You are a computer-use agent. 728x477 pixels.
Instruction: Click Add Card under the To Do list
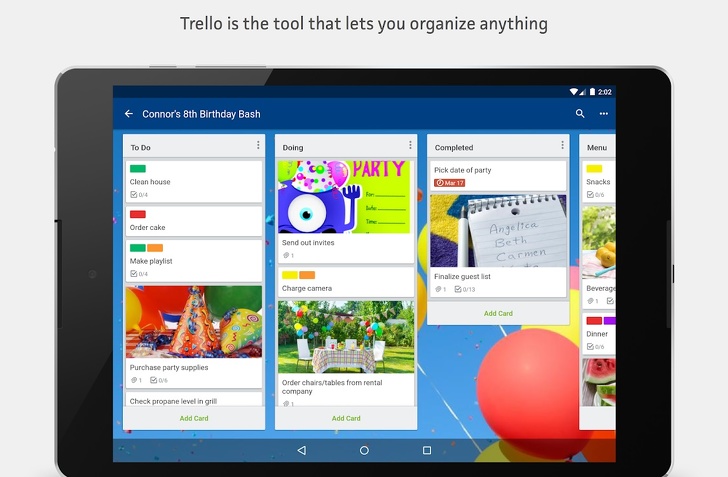pyautogui.click(x=194, y=418)
